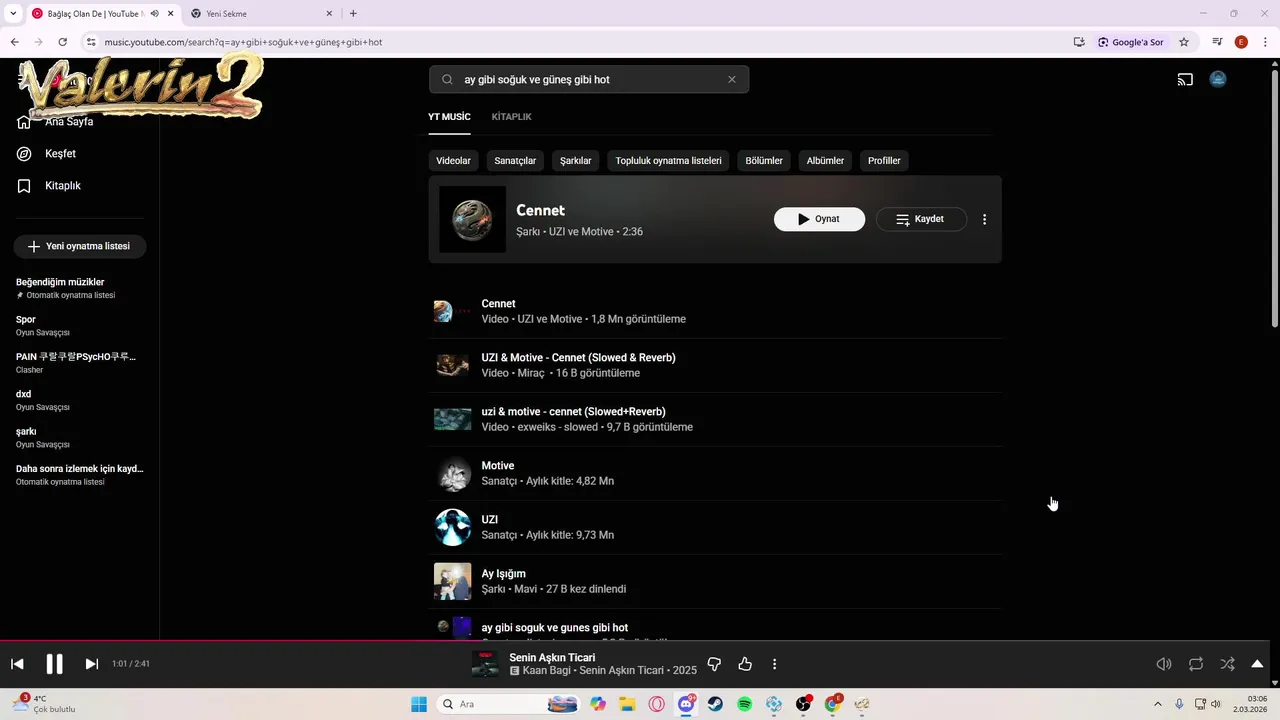The image size is (1280, 720).
Task: Open Windows Start menu
Action: click(x=419, y=704)
